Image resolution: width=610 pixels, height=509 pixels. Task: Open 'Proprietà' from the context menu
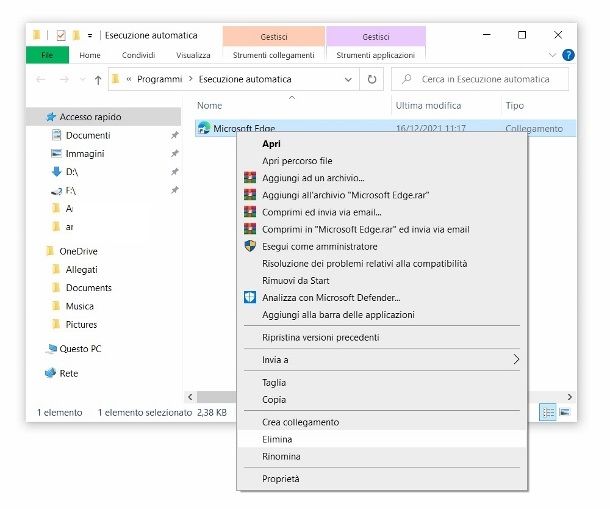tap(382, 479)
